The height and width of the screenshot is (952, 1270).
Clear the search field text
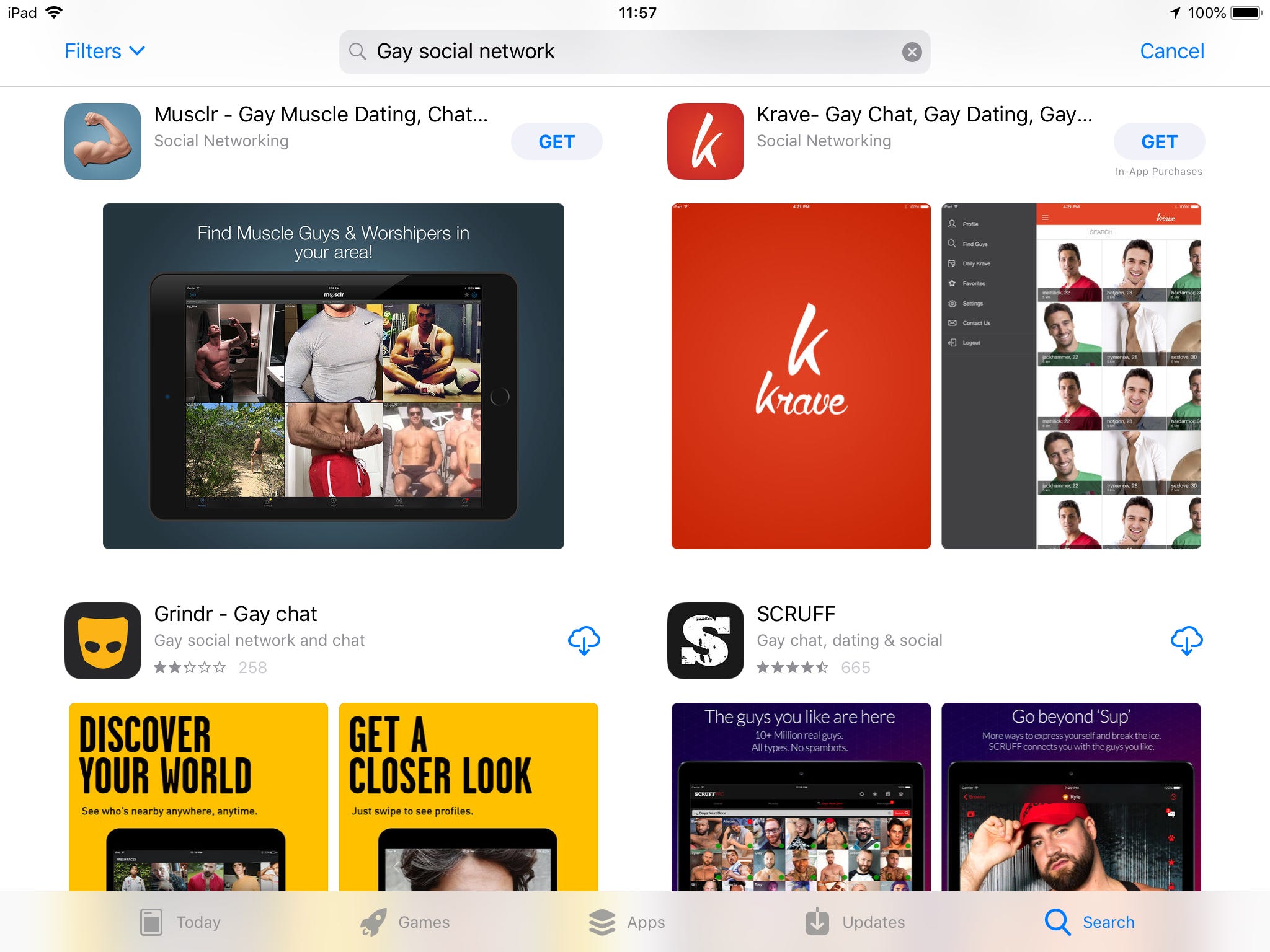click(x=911, y=52)
